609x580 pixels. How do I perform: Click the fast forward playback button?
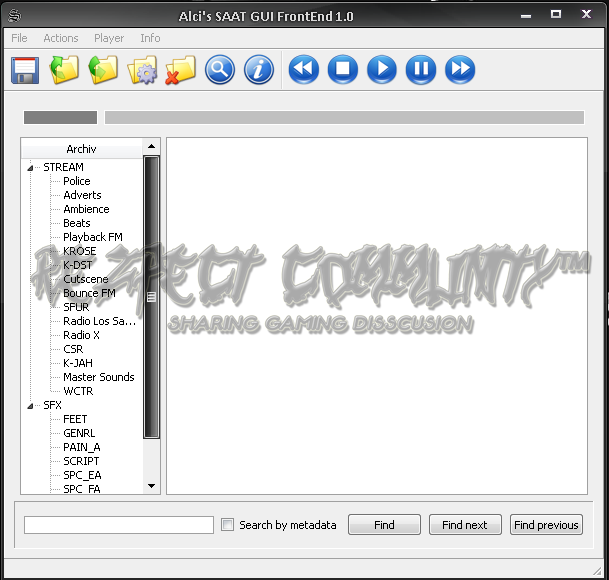coord(460,70)
